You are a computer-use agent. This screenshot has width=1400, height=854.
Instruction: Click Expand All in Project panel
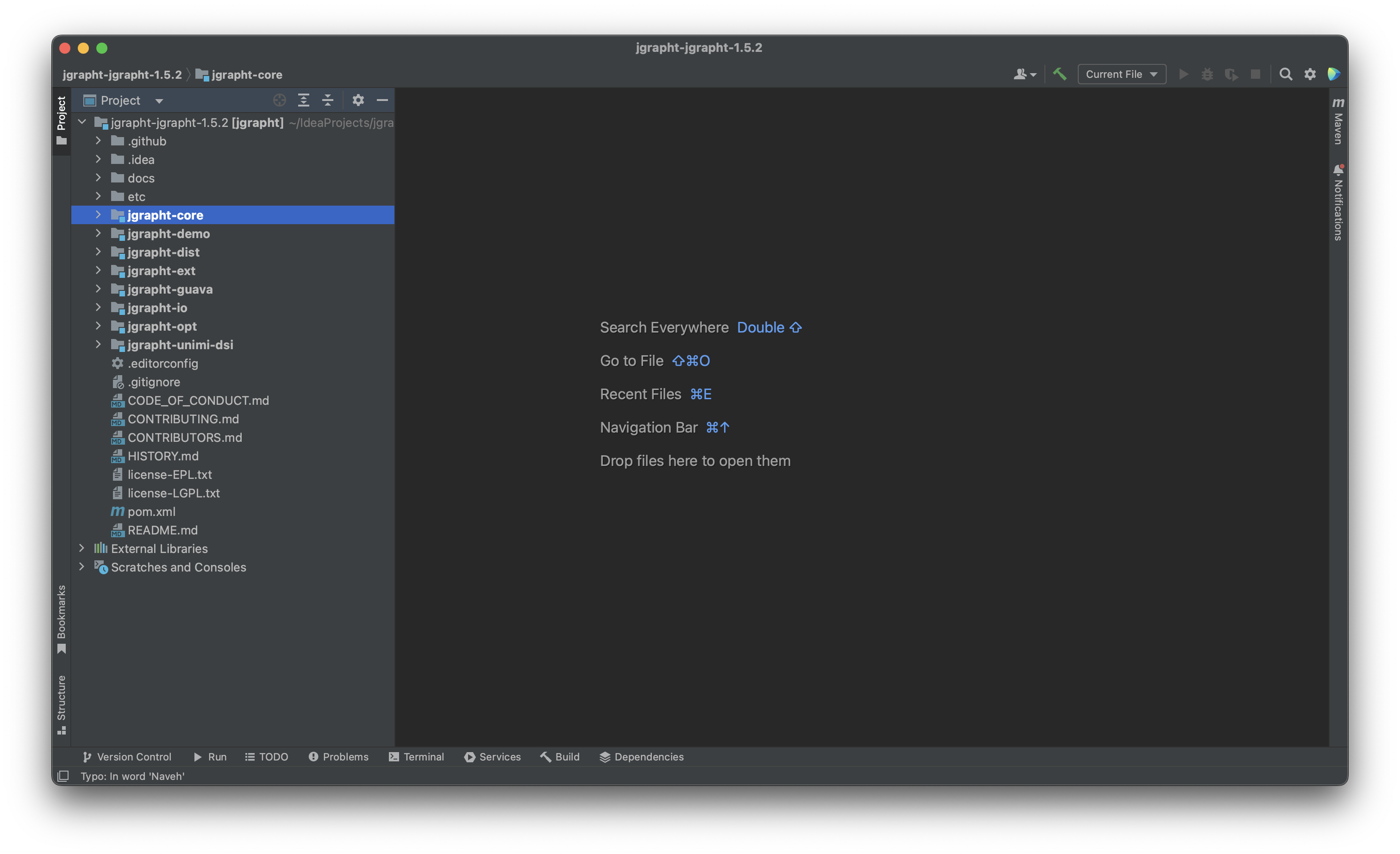click(x=303, y=100)
